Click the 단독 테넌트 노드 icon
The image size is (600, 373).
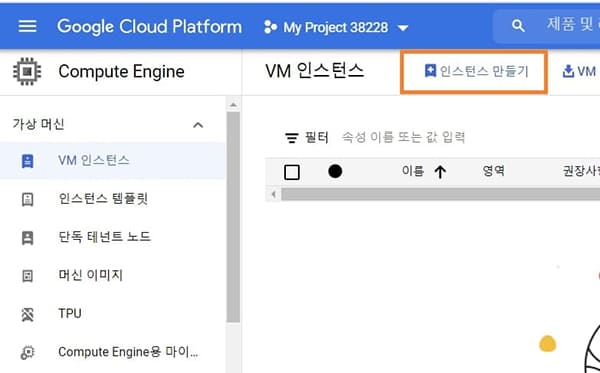point(27,238)
